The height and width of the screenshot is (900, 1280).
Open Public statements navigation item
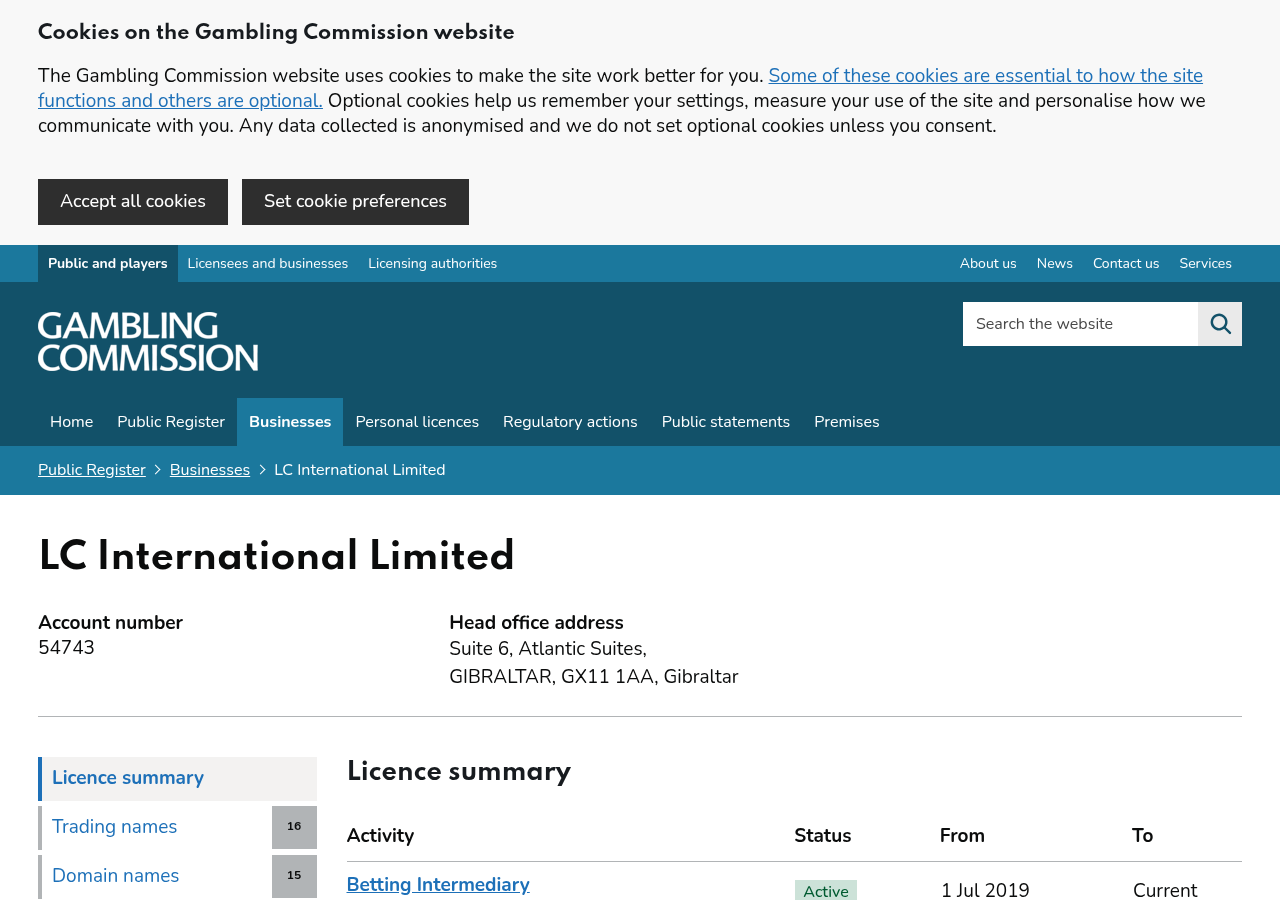(726, 422)
